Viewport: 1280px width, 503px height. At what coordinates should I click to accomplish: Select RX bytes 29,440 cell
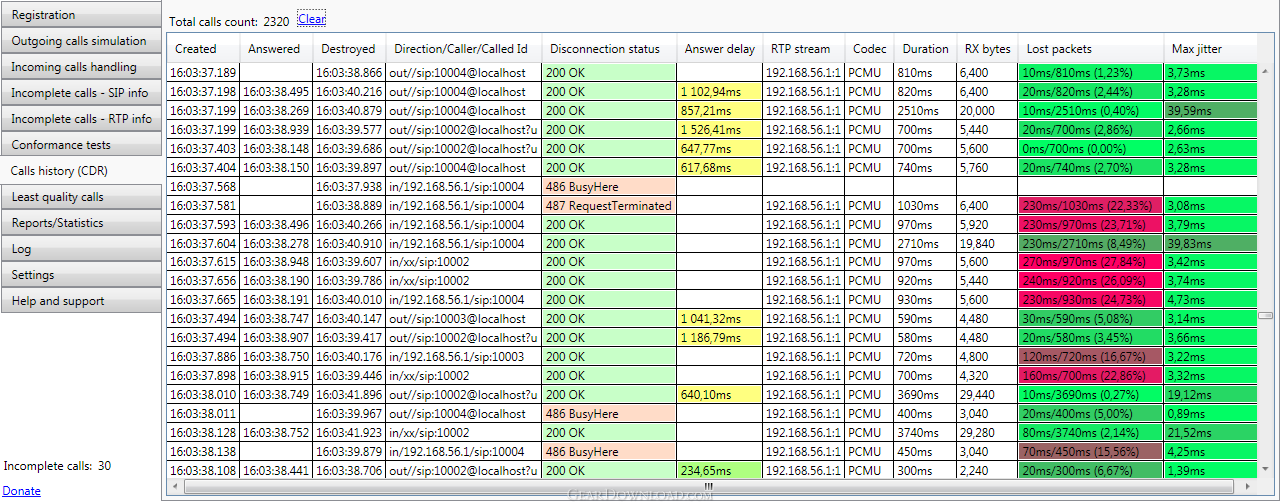click(x=987, y=394)
